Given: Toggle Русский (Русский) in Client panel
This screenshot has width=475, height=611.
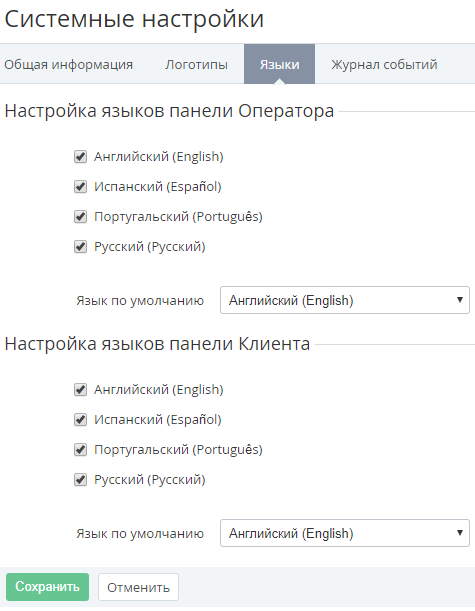Looking at the screenshot, I should click(80, 480).
